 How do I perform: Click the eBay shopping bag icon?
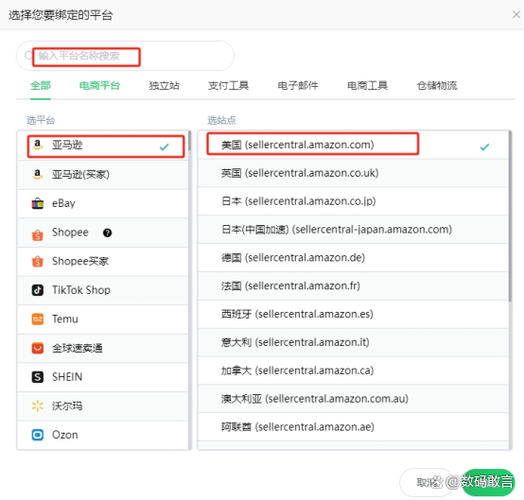37,203
